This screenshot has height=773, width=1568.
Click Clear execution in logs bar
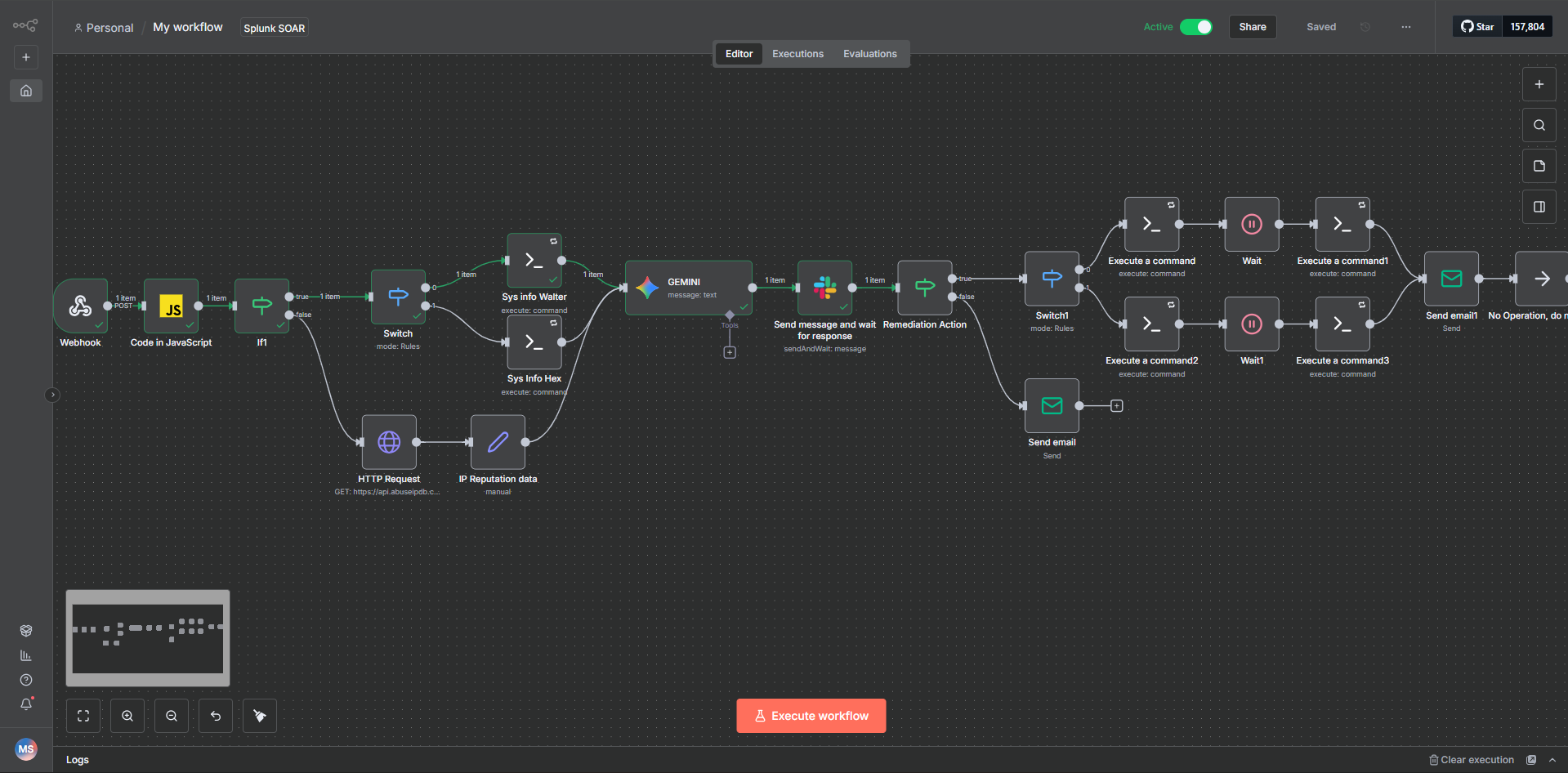click(x=1471, y=760)
